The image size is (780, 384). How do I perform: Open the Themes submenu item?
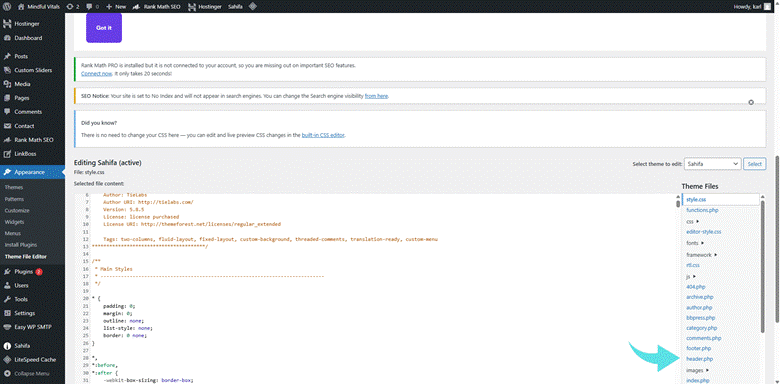(14, 188)
